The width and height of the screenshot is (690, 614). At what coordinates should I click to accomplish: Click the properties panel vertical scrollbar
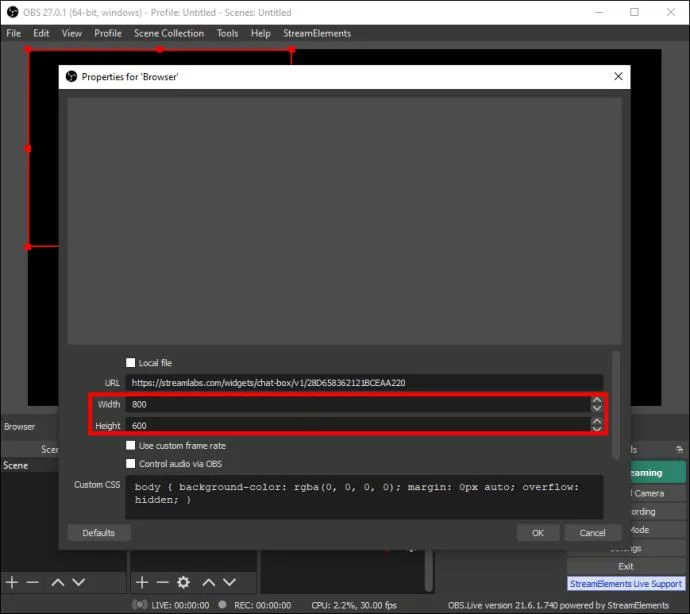[616, 405]
